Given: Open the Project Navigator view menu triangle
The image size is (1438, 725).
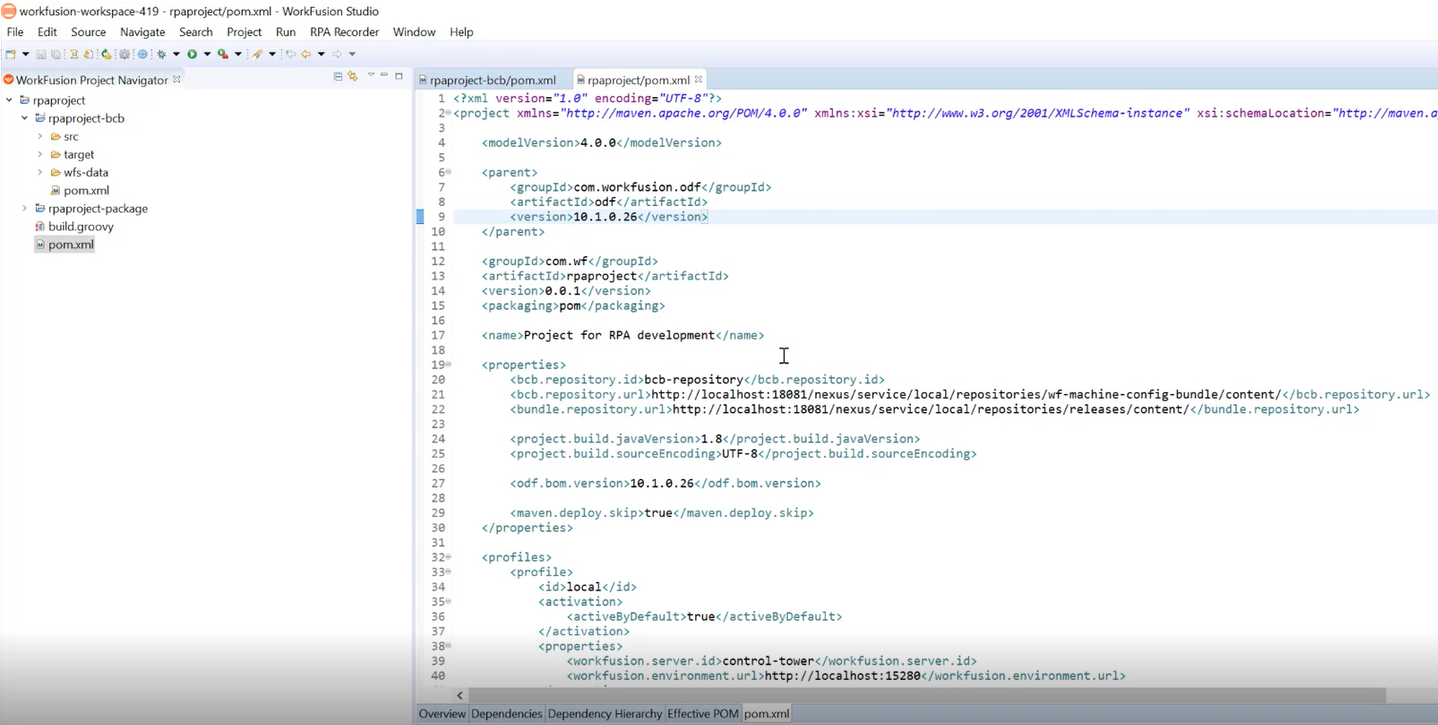Looking at the screenshot, I should 371,74.
